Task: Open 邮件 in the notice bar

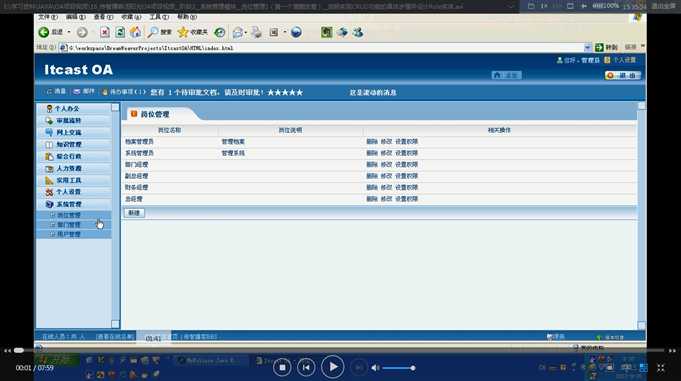Action: coord(84,92)
